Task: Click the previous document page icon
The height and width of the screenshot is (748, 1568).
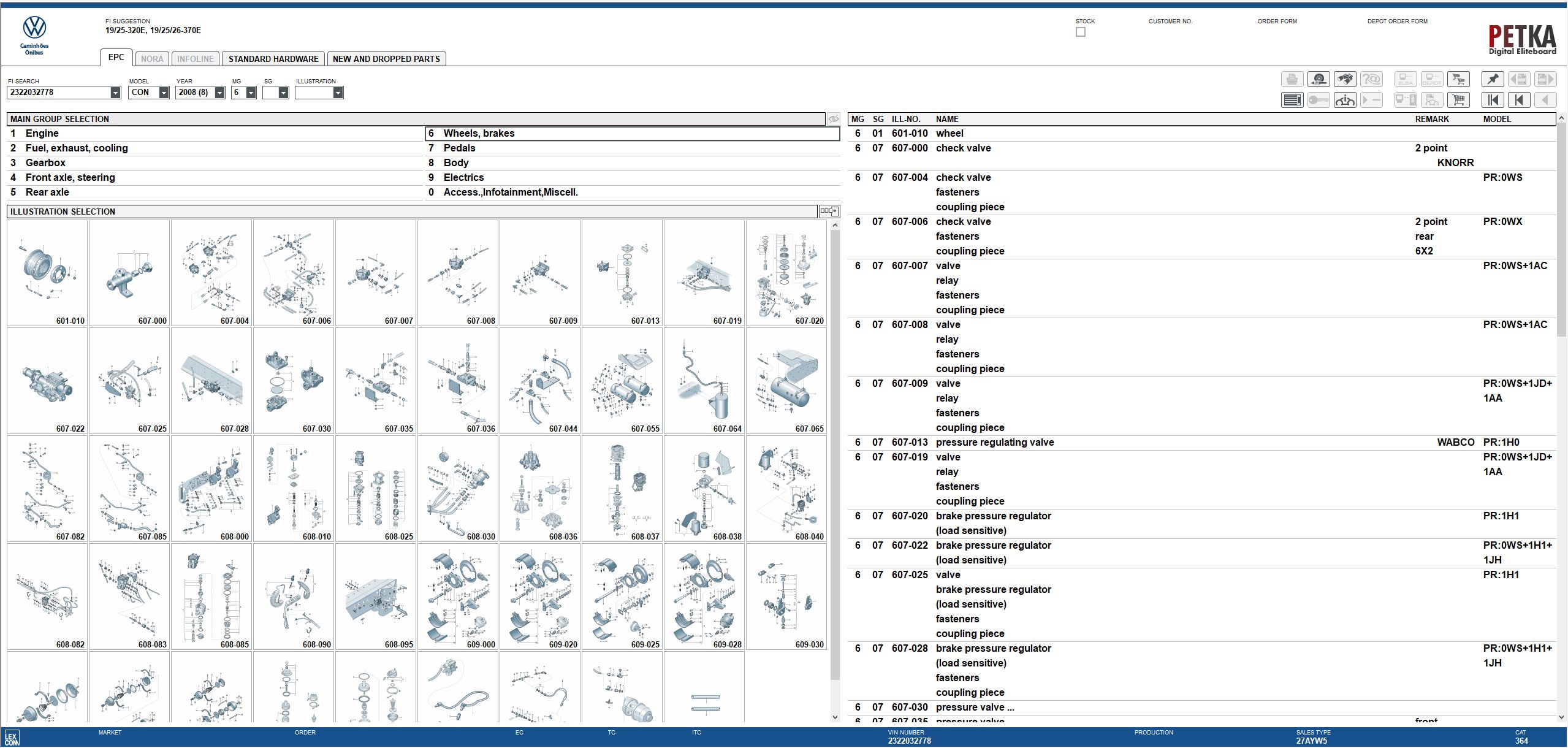Action: (1519, 79)
